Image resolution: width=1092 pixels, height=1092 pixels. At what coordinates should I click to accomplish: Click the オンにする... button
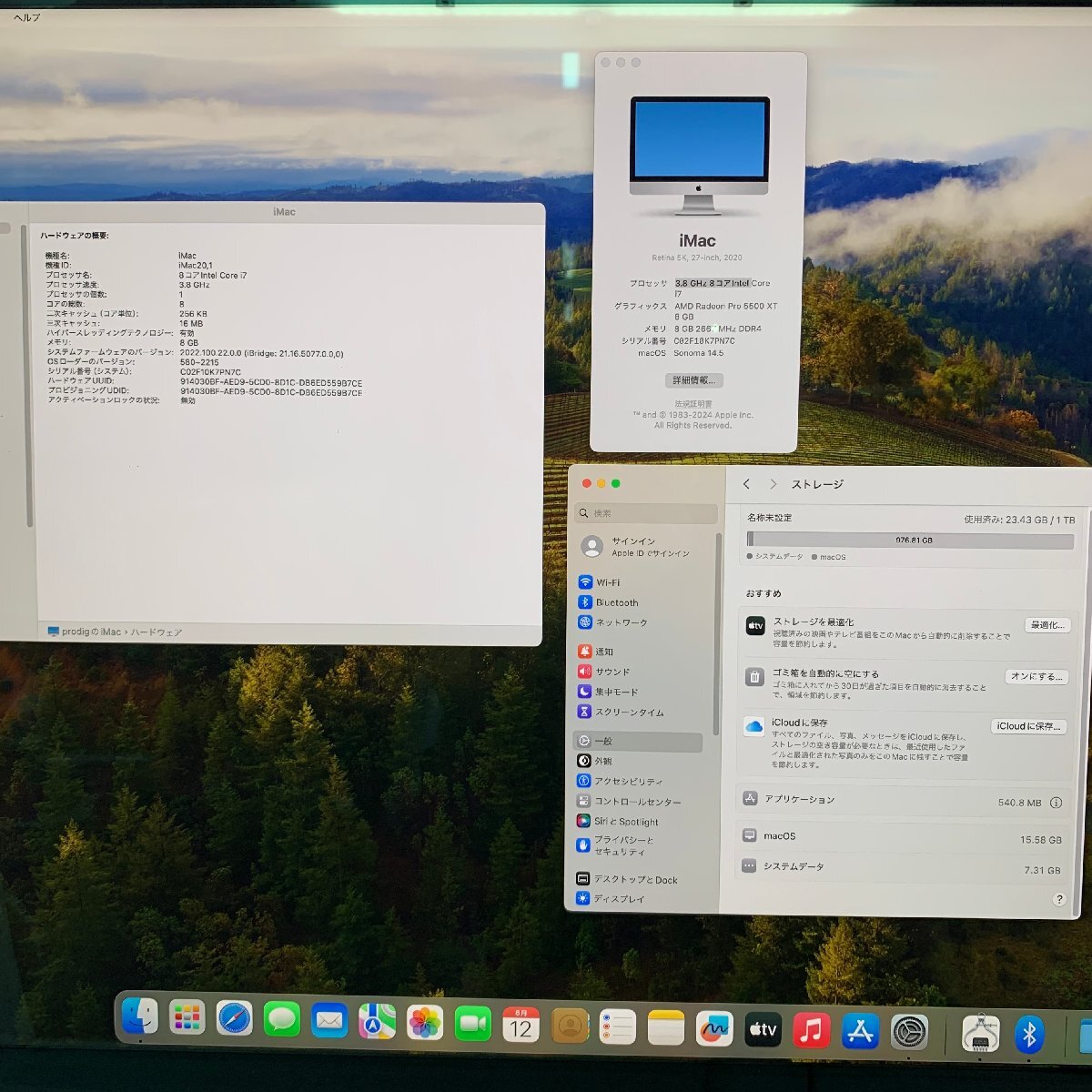[1036, 676]
